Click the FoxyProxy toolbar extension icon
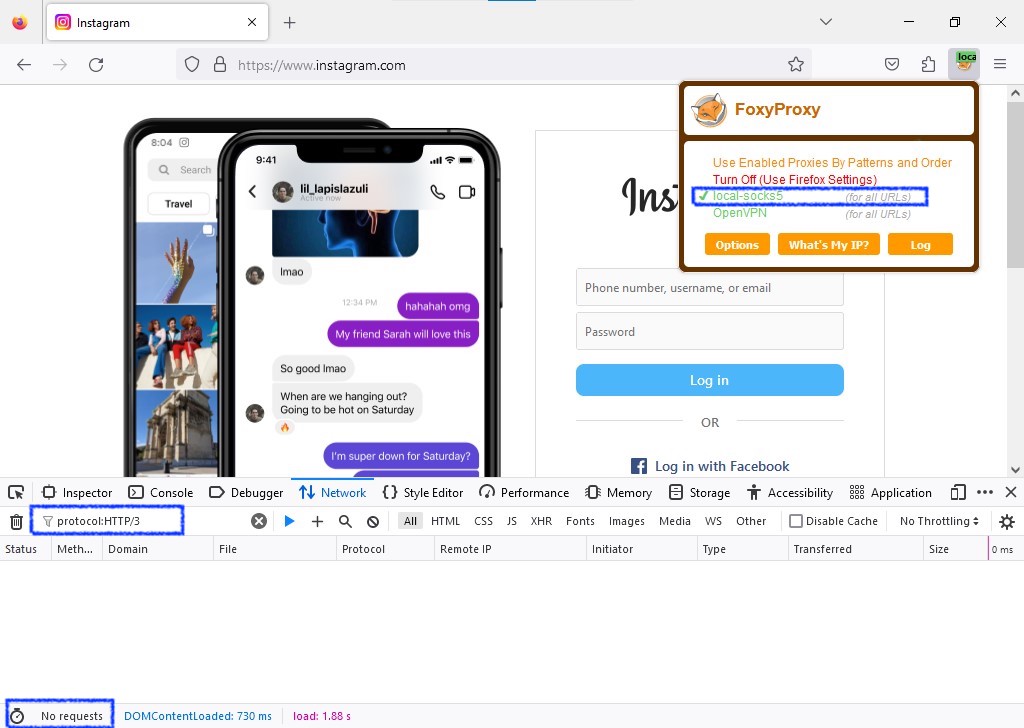Image resolution: width=1024 pixels, height=728 pixels. tap(964, 64)
